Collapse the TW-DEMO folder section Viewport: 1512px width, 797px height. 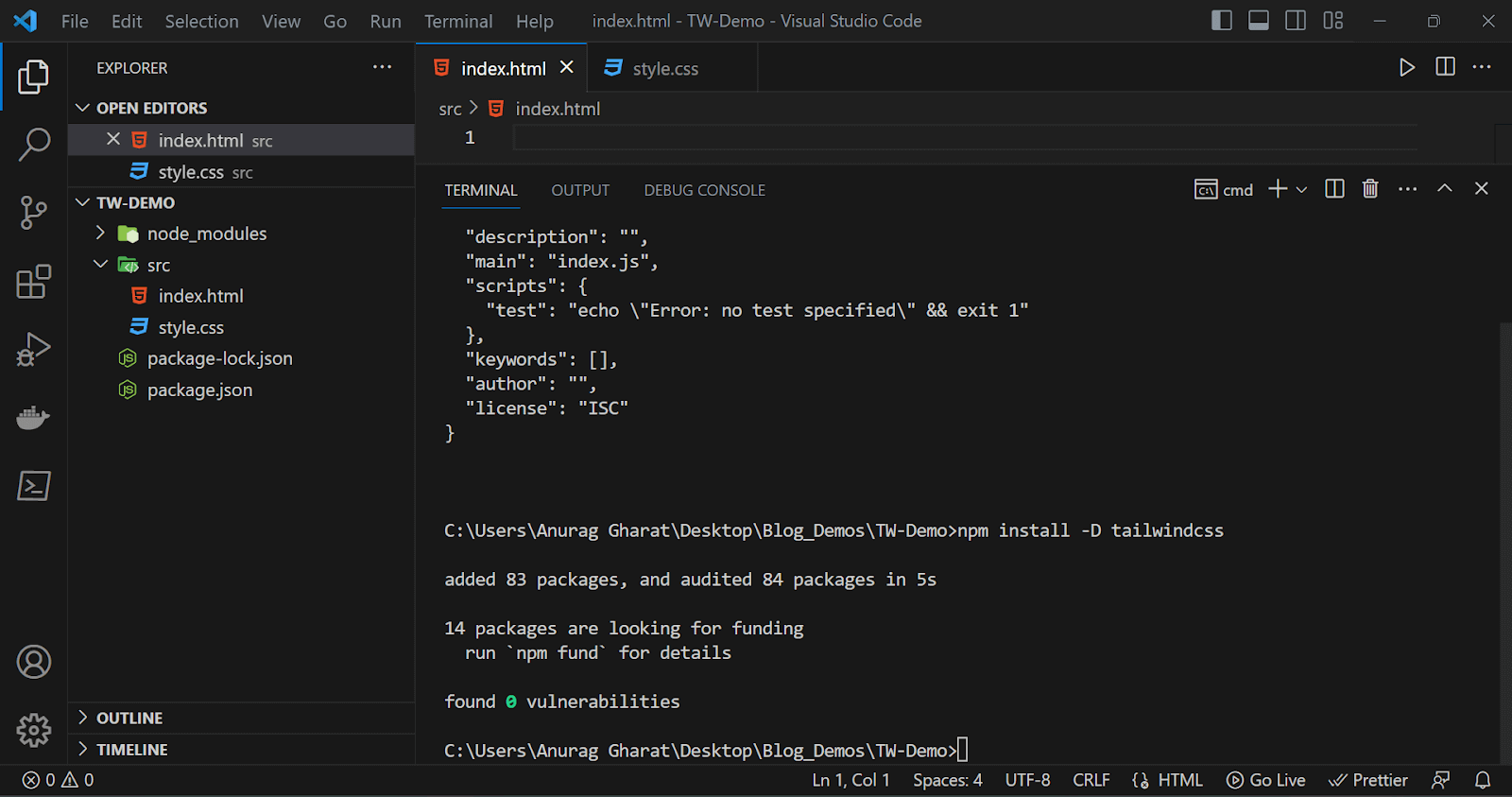click(x=241, y=202)
